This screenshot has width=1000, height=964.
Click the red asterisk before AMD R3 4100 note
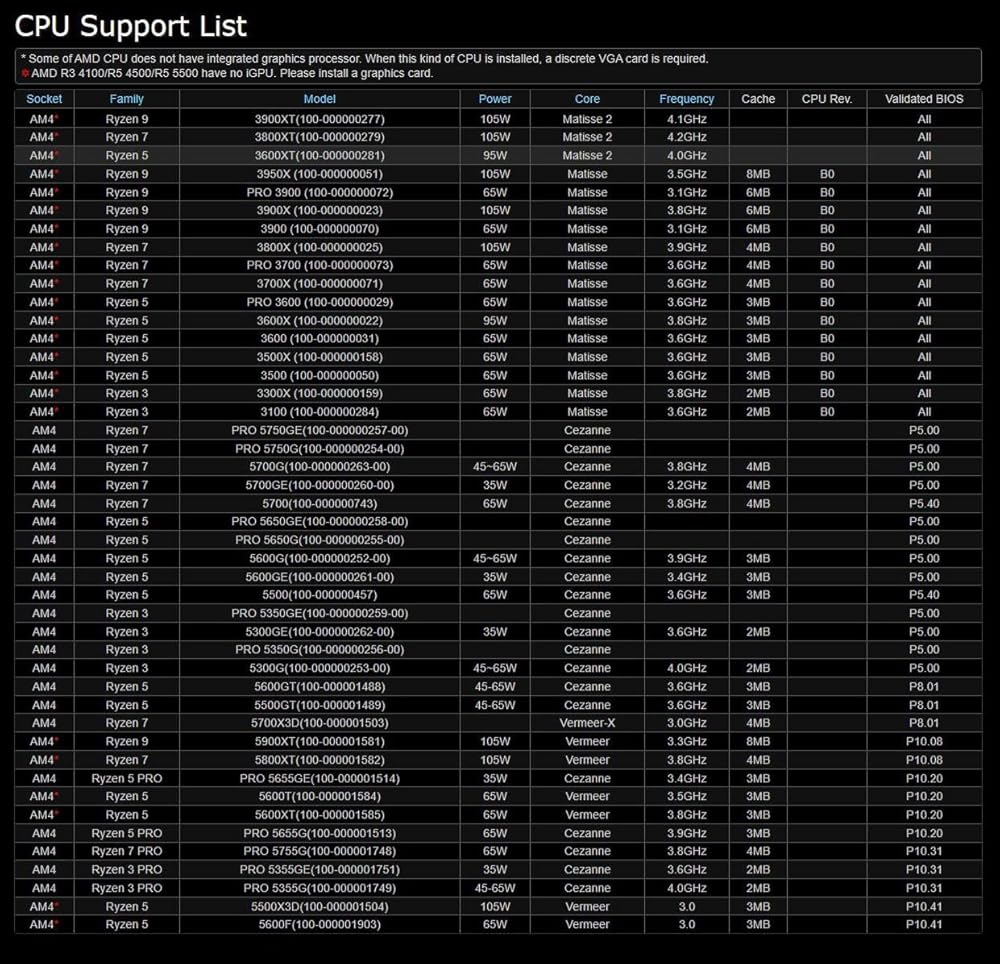(24, 74)
